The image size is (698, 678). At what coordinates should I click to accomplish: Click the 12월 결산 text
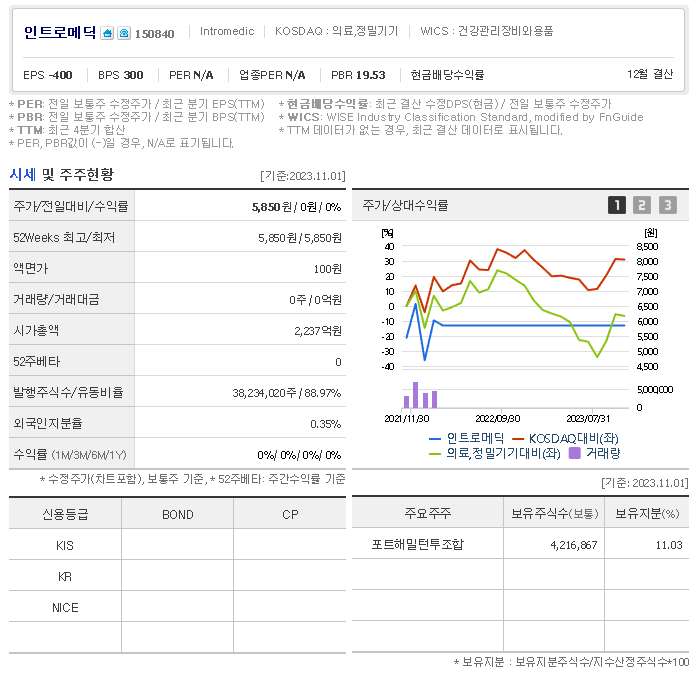point(650,74)
